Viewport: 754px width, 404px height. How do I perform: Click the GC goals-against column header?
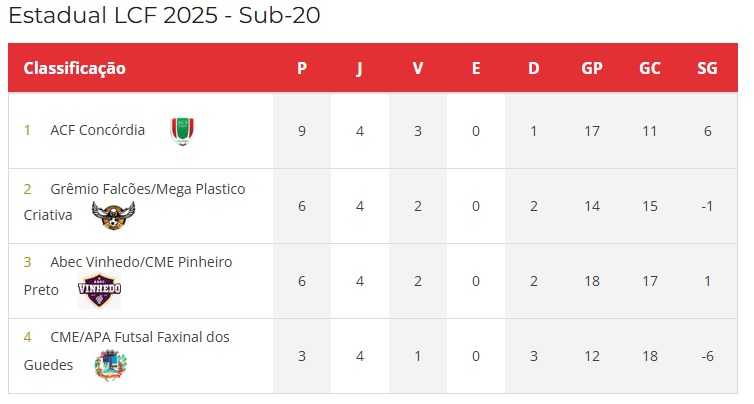click(x=650, y=68)
